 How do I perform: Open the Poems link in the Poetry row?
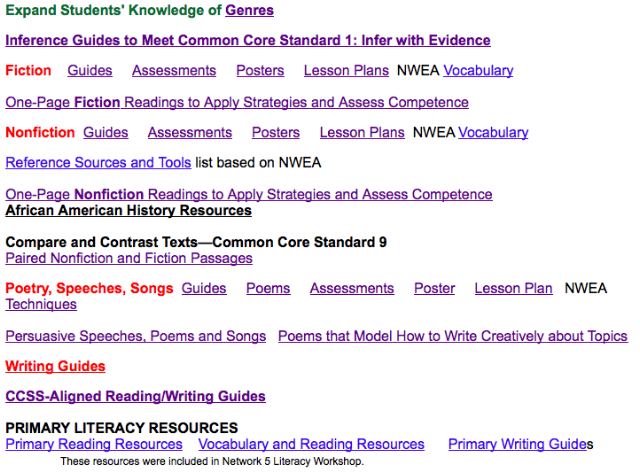tap(268, 289)
